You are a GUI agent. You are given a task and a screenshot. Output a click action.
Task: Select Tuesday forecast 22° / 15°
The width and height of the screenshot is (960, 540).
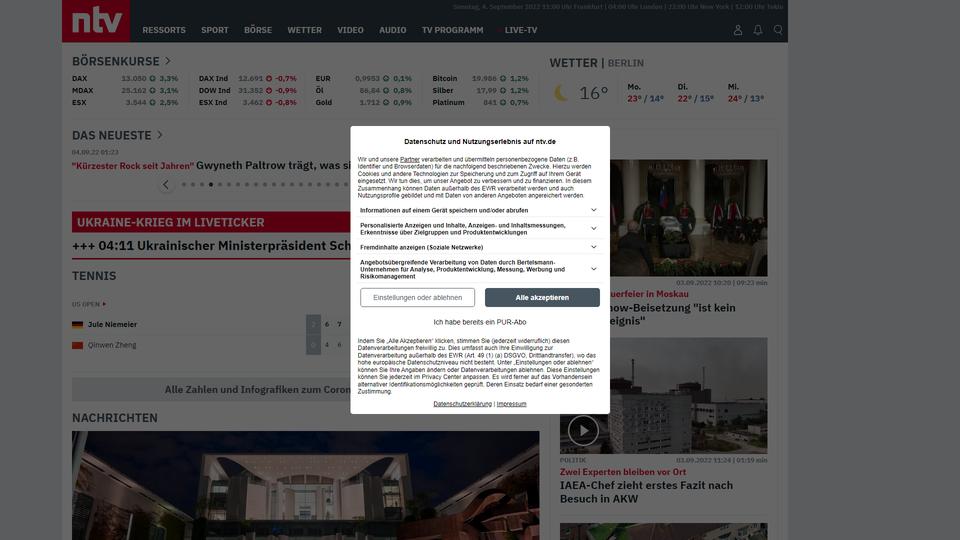coord(696,93)
